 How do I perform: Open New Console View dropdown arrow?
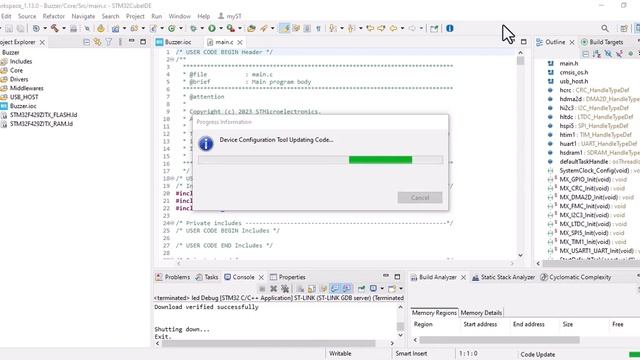click(401, 289)
